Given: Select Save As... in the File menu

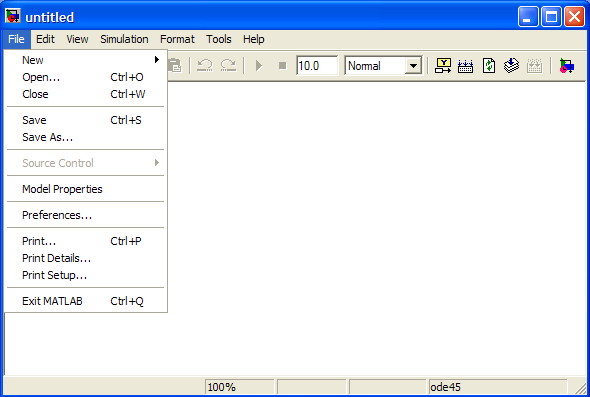Looking at the screenshot, I should click(85, 137).
